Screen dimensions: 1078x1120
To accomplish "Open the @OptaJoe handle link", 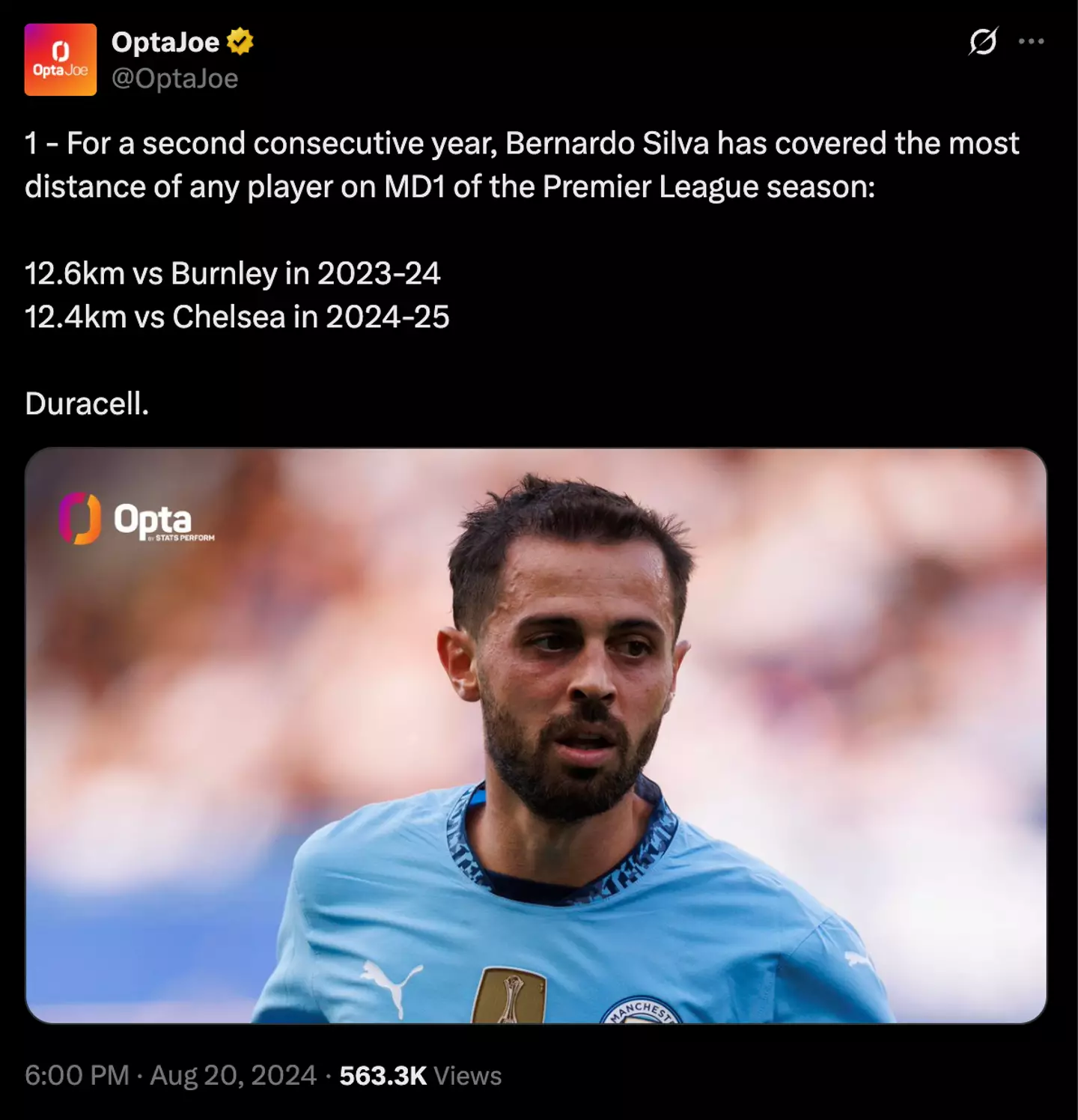I will click(x=174, y=79).
